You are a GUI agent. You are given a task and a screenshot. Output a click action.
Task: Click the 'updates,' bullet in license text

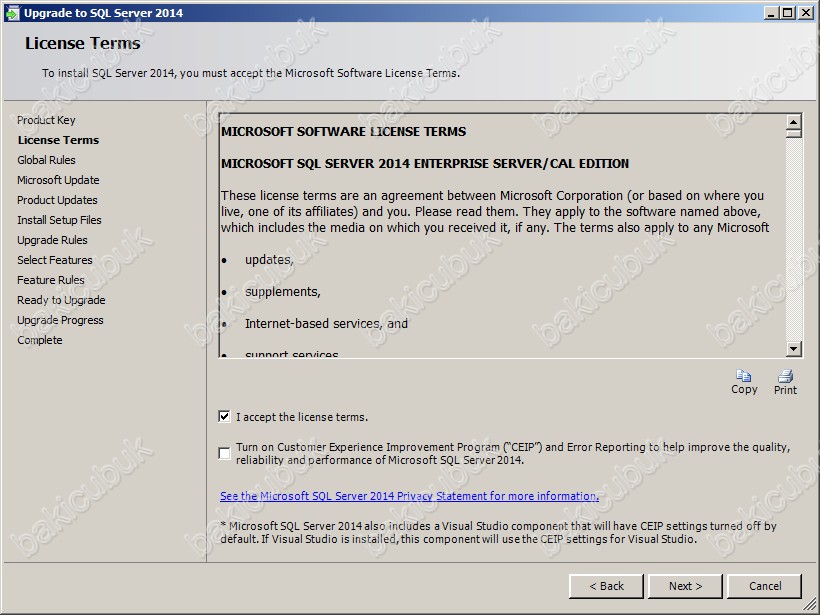(x=269, y=260)
